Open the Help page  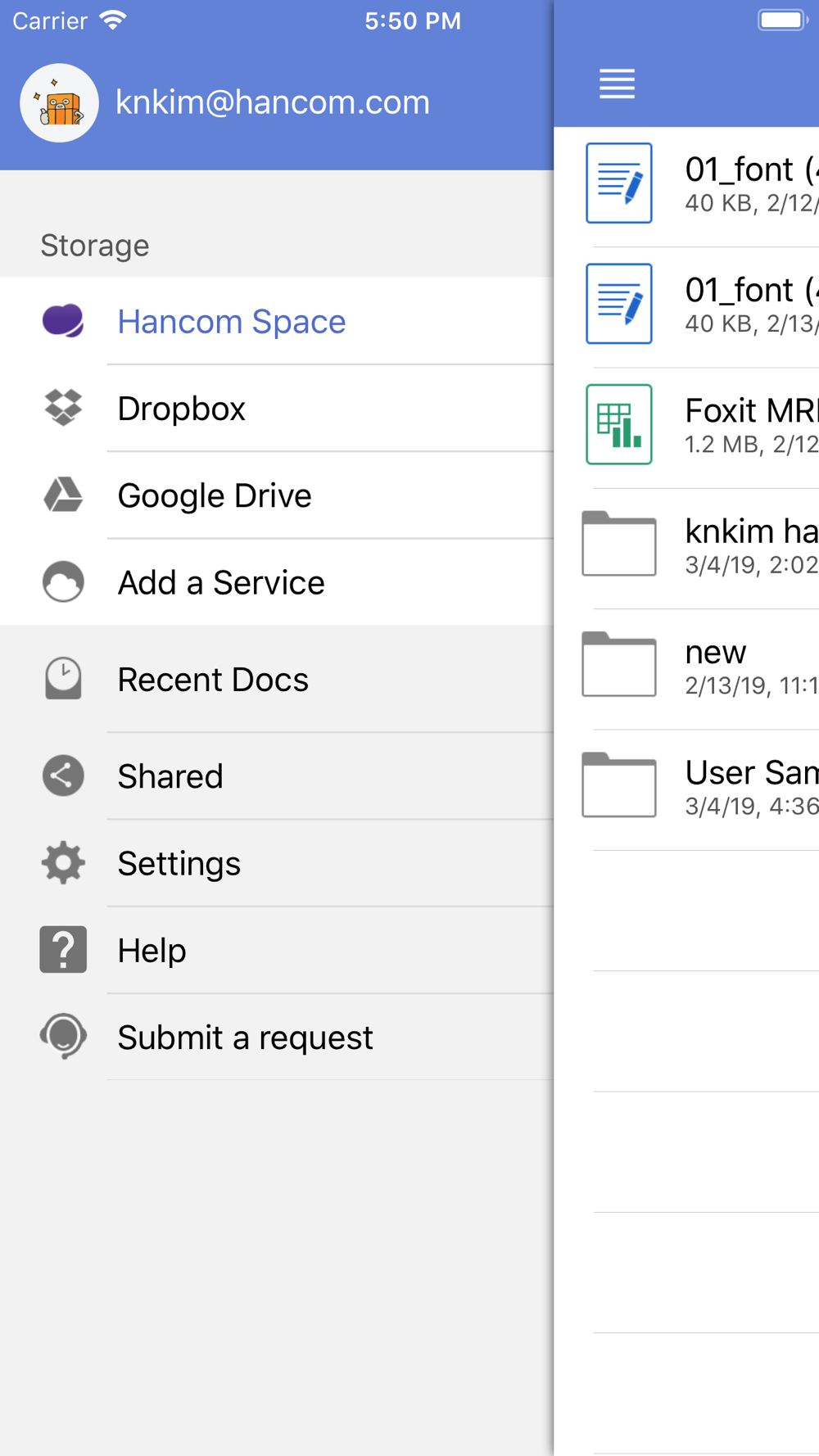click(x=277, y=950)
